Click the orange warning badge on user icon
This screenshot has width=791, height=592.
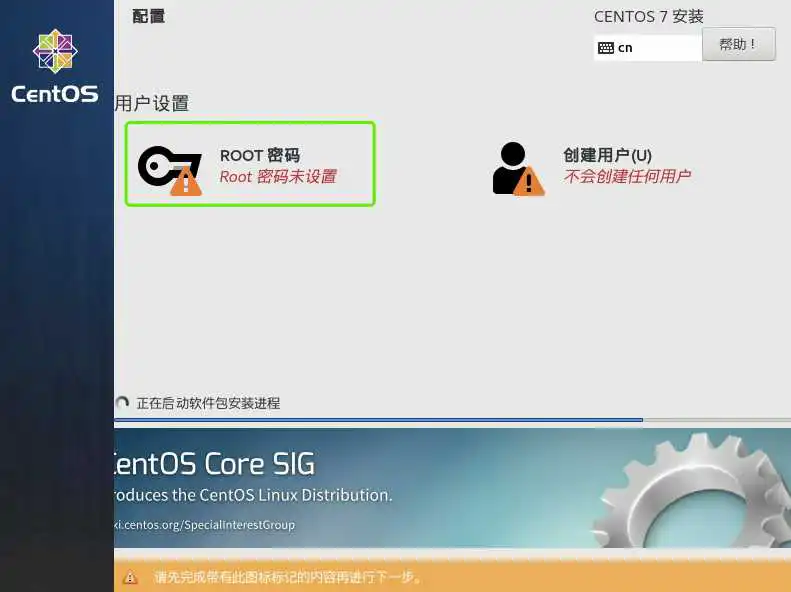pos(529,181)
